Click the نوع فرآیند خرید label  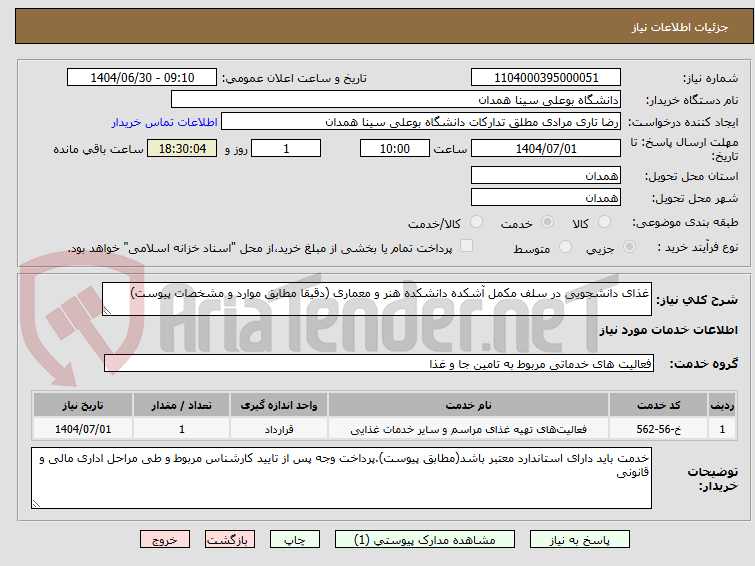click(698, 247)
